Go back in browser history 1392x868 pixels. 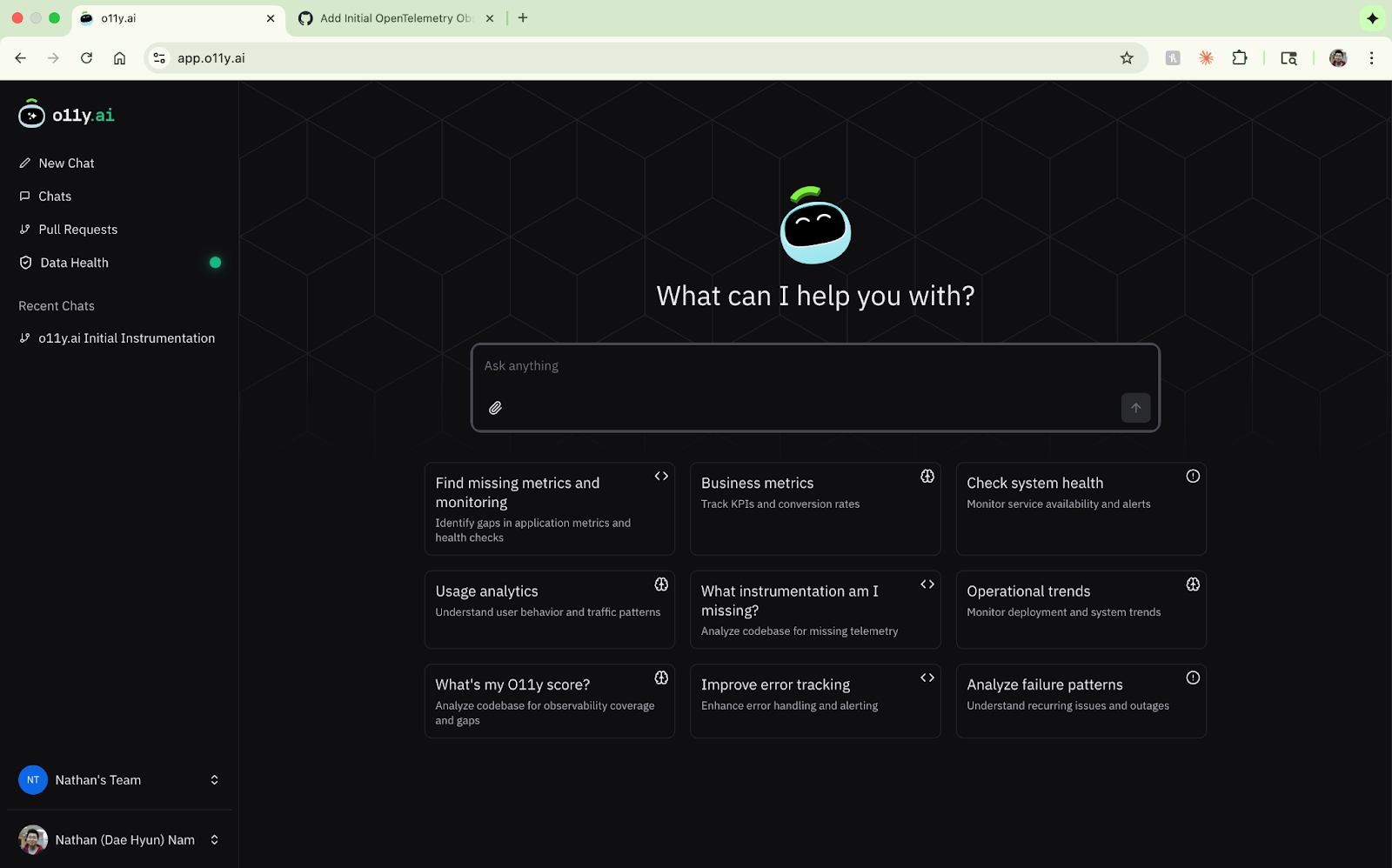(x=21, y=58)
